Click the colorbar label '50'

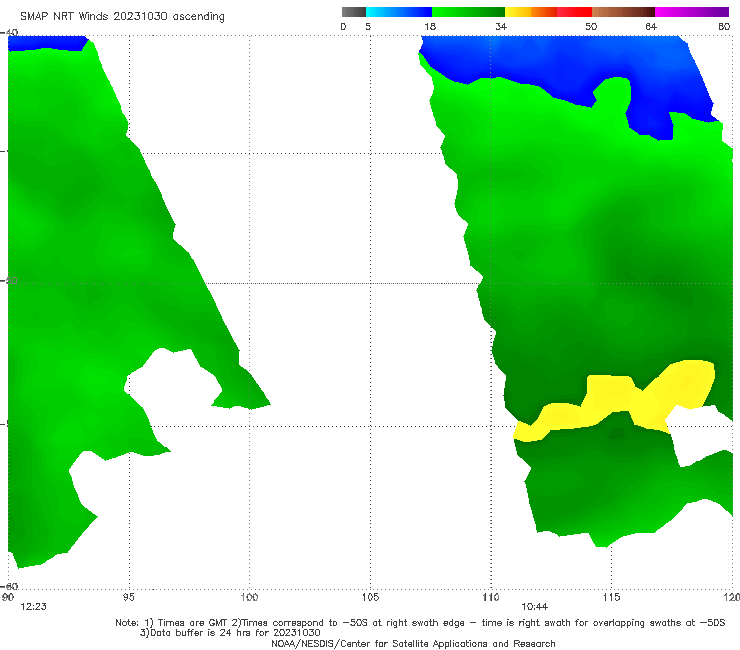(x=591, y=27)
